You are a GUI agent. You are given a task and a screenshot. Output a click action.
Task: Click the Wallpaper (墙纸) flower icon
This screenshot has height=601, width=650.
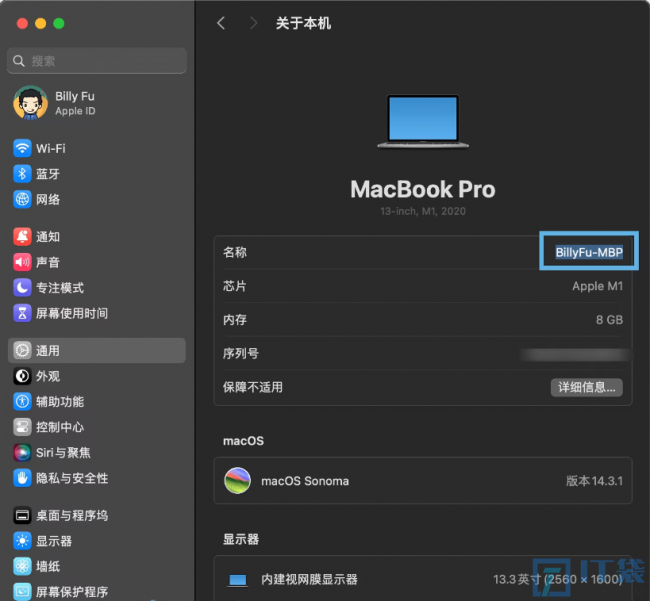tap(22, 566)
